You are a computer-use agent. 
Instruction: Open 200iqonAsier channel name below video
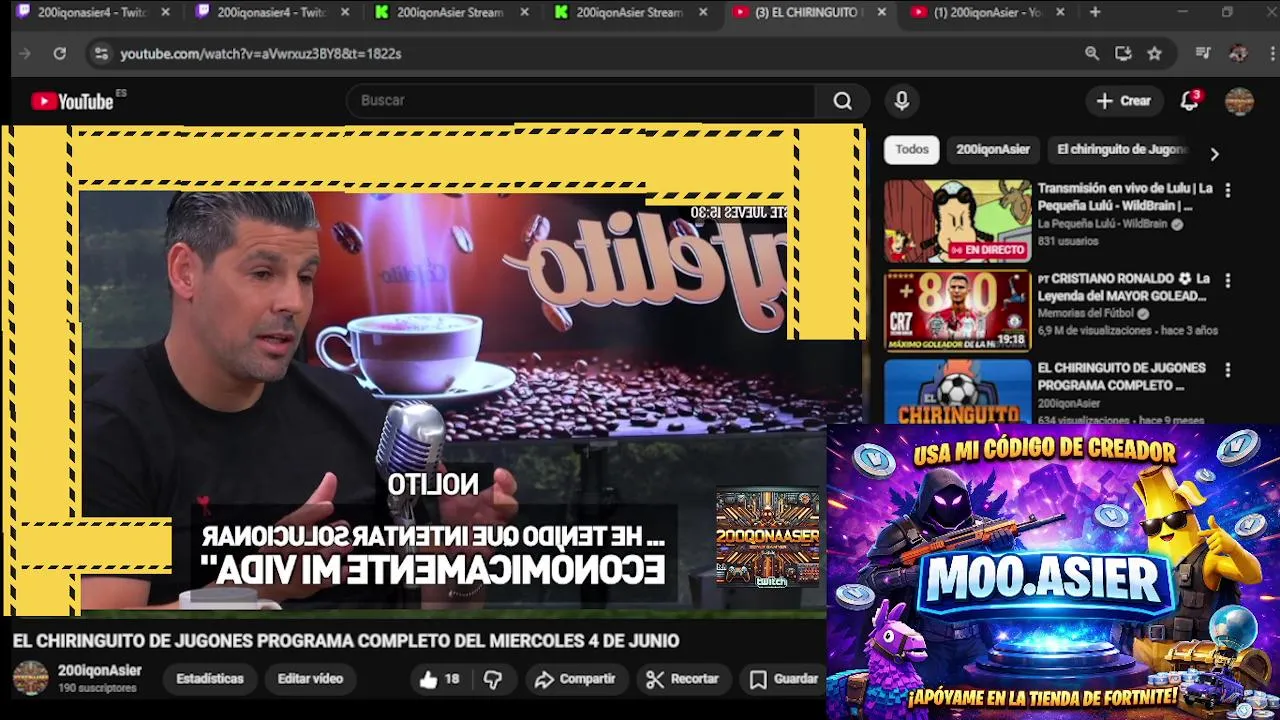click(x=99, y=671)
